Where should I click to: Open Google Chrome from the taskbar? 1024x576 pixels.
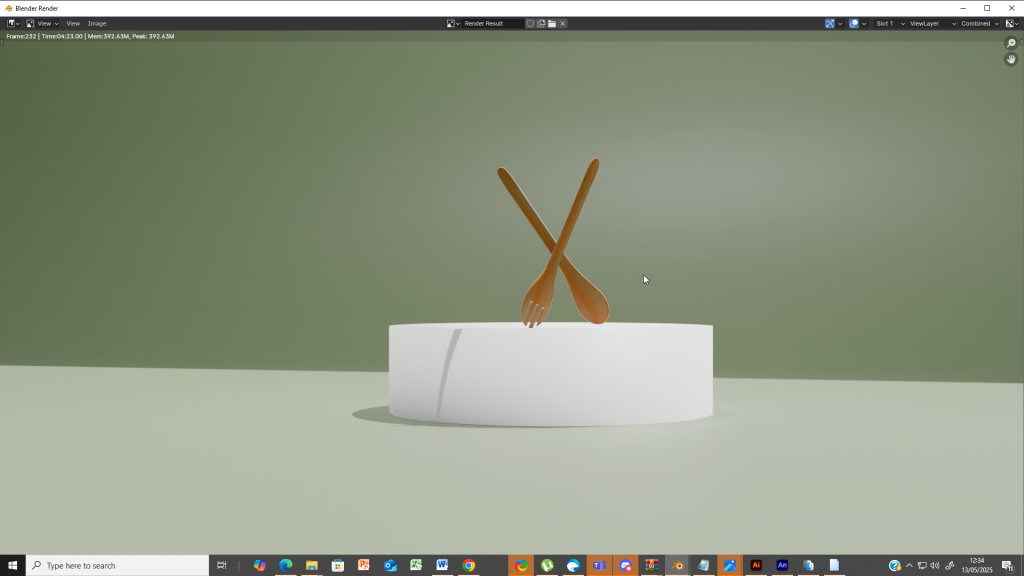[468, 565]
